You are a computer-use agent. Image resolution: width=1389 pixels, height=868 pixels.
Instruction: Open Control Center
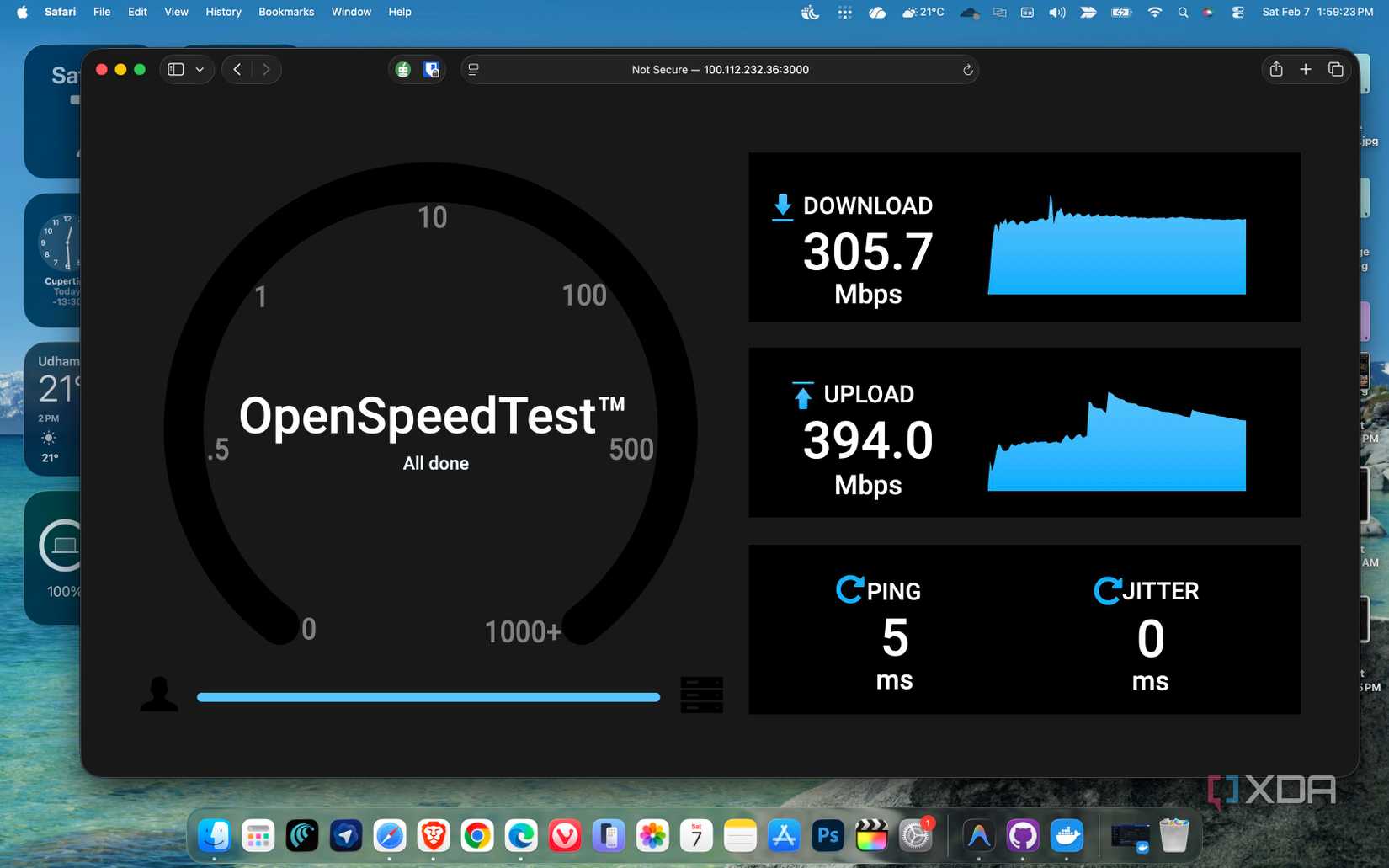click(x=1237, y=12)
